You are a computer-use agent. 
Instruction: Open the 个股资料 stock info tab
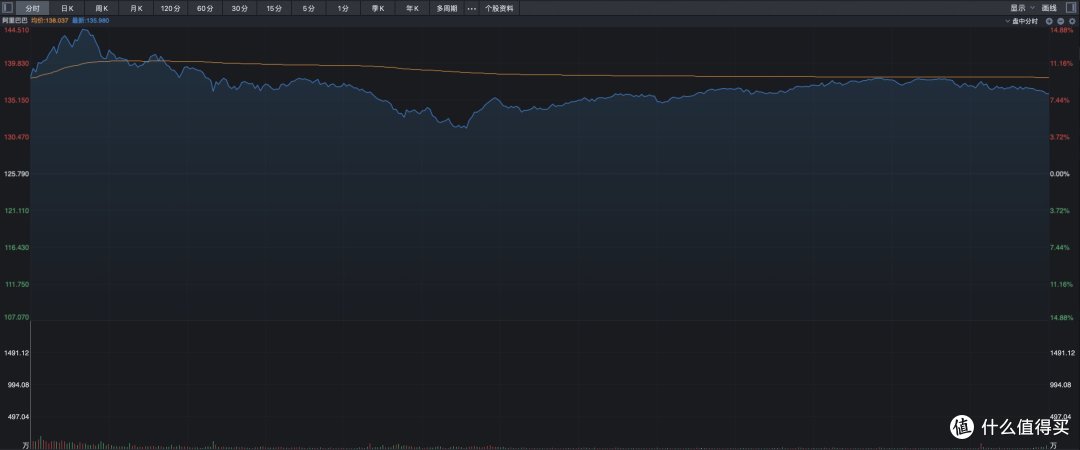(x=499, y=8)
